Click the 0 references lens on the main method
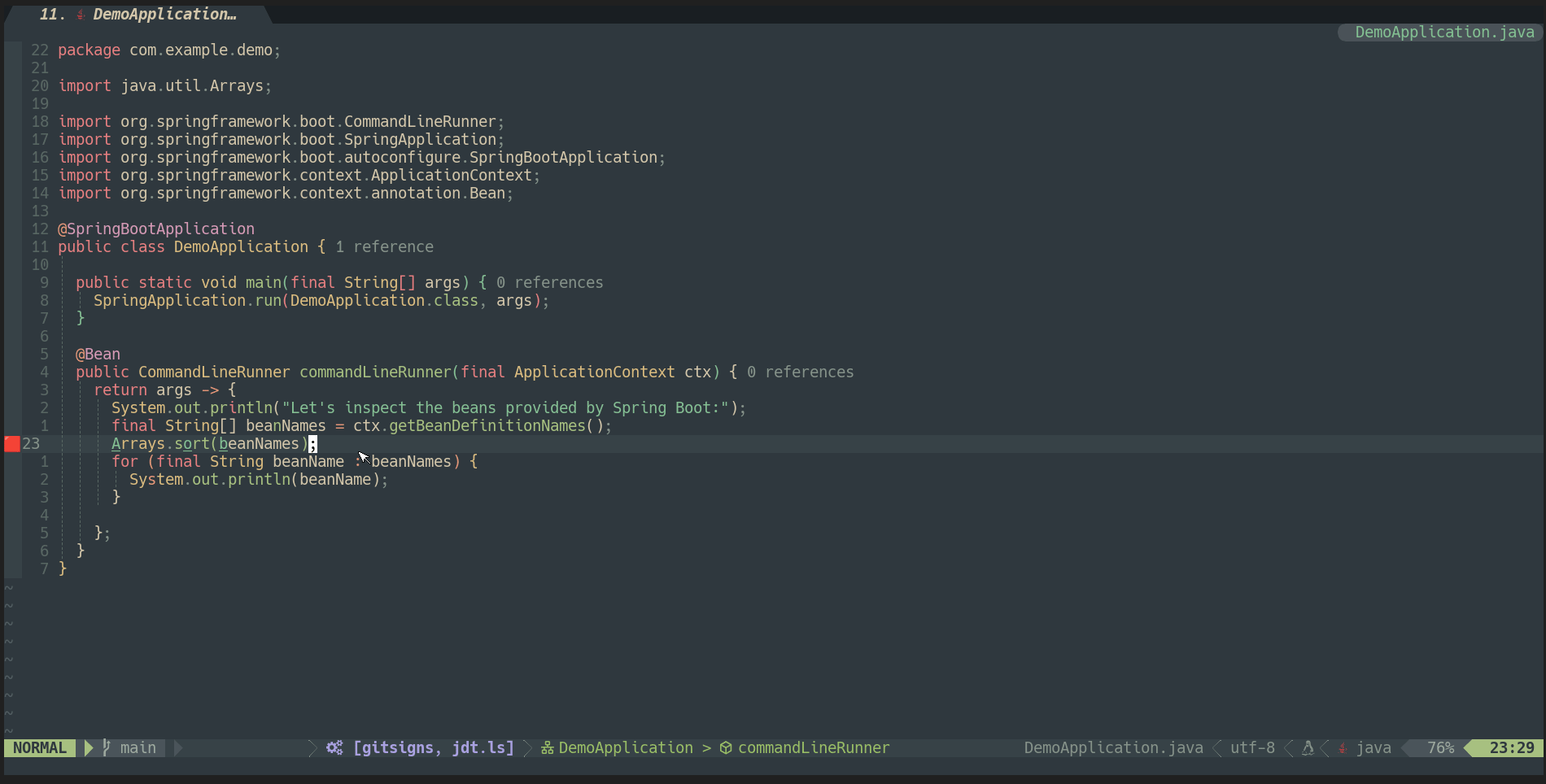The height and width of the screenshot is (784, 1546). pos(550,282)
